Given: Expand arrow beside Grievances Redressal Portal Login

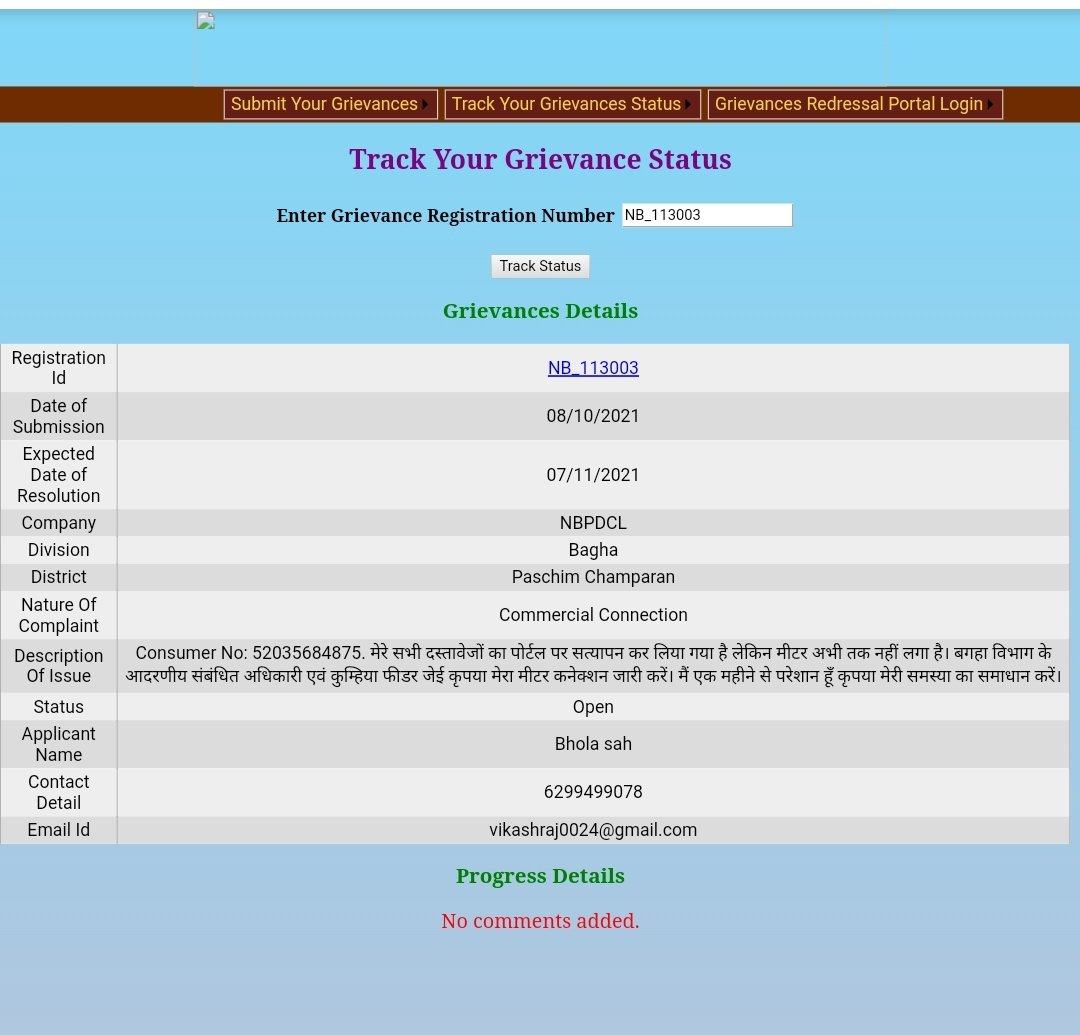Looking at the screenshot, I should click(x=990, y=104).
